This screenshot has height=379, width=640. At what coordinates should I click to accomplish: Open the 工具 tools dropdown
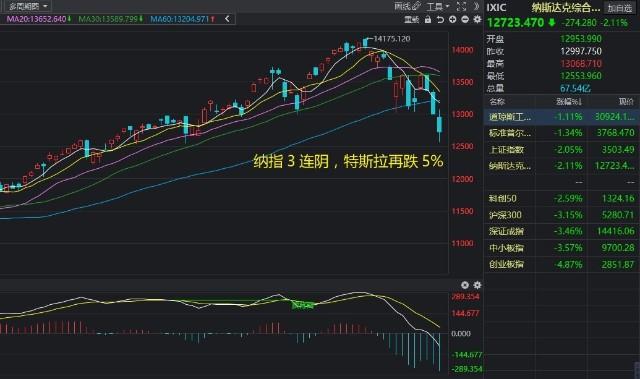click(x=438, y=7)
